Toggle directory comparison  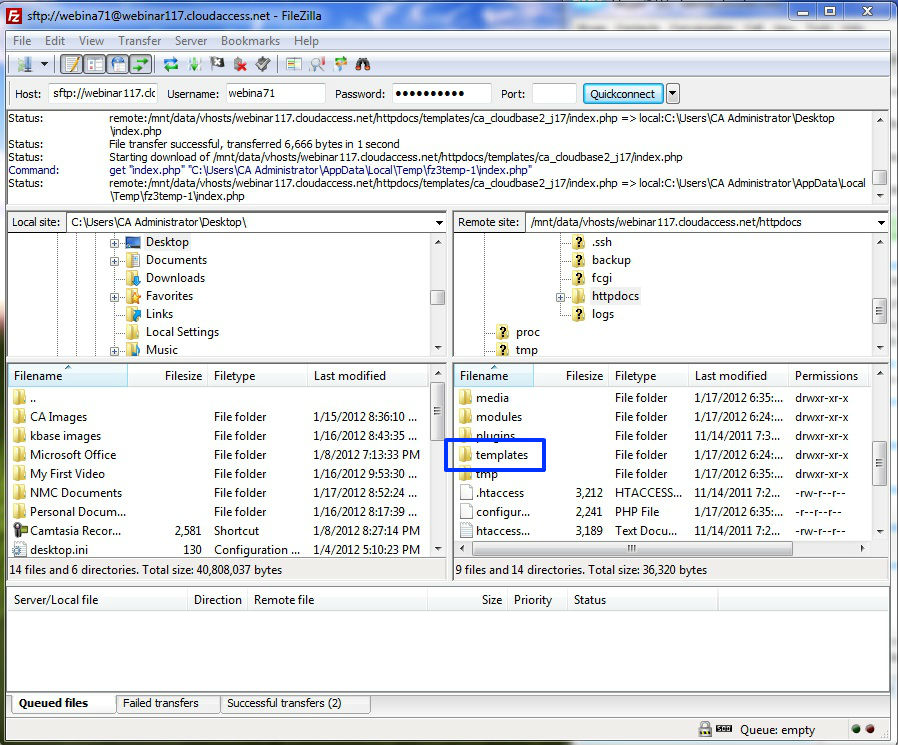(x=317, y=64)
